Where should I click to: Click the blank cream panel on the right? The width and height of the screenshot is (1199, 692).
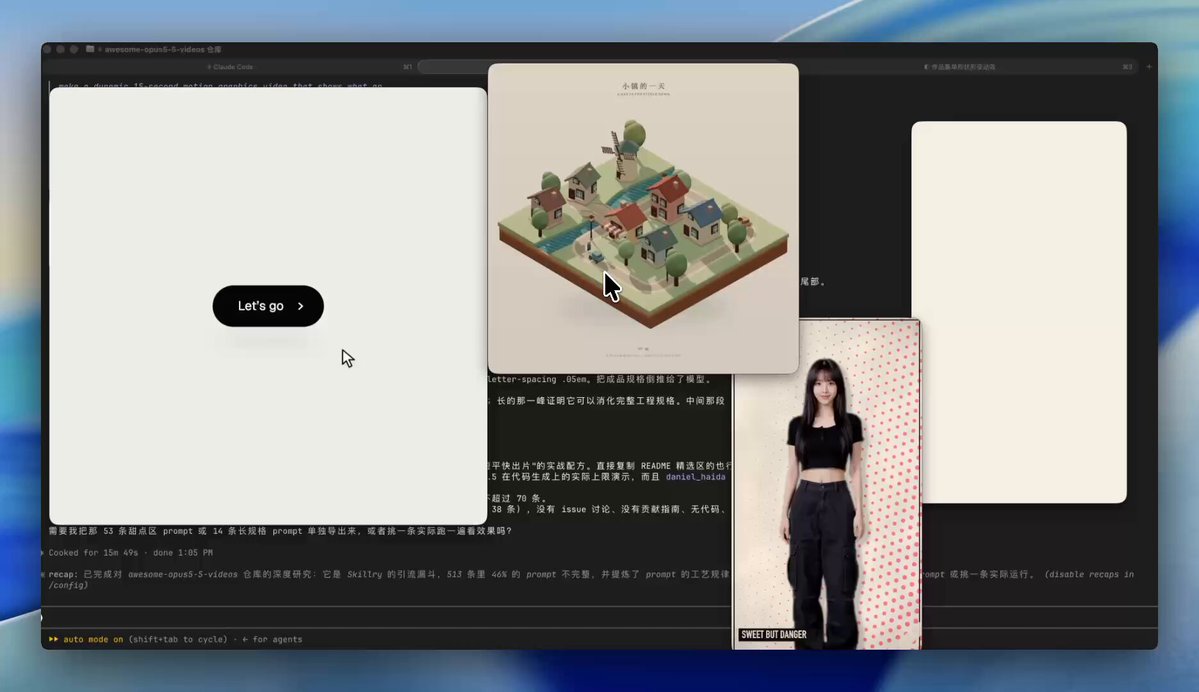pyautogui.click(x=1019, y=312)
